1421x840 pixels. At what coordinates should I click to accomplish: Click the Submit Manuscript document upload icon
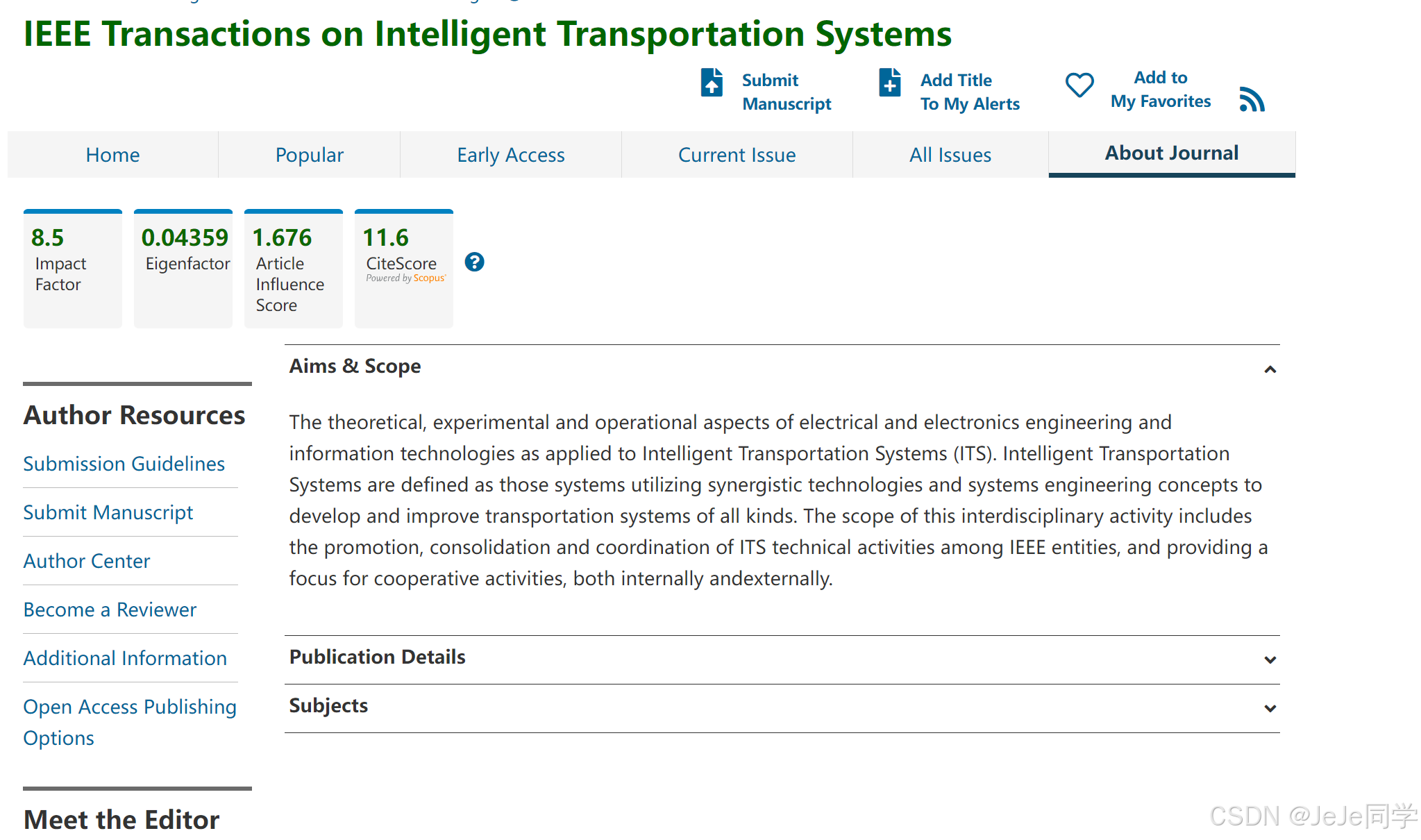(x=712, y=83)
